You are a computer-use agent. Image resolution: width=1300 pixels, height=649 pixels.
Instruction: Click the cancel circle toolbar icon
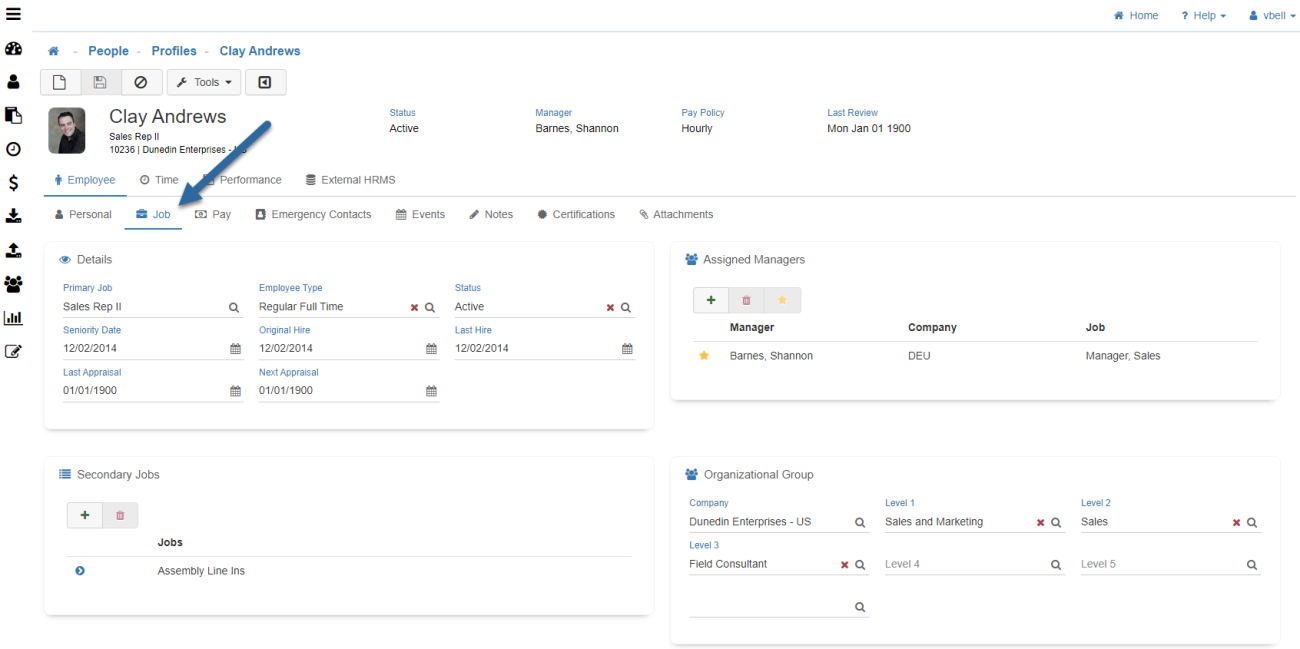pyautogui.click(x=141, y=82)
